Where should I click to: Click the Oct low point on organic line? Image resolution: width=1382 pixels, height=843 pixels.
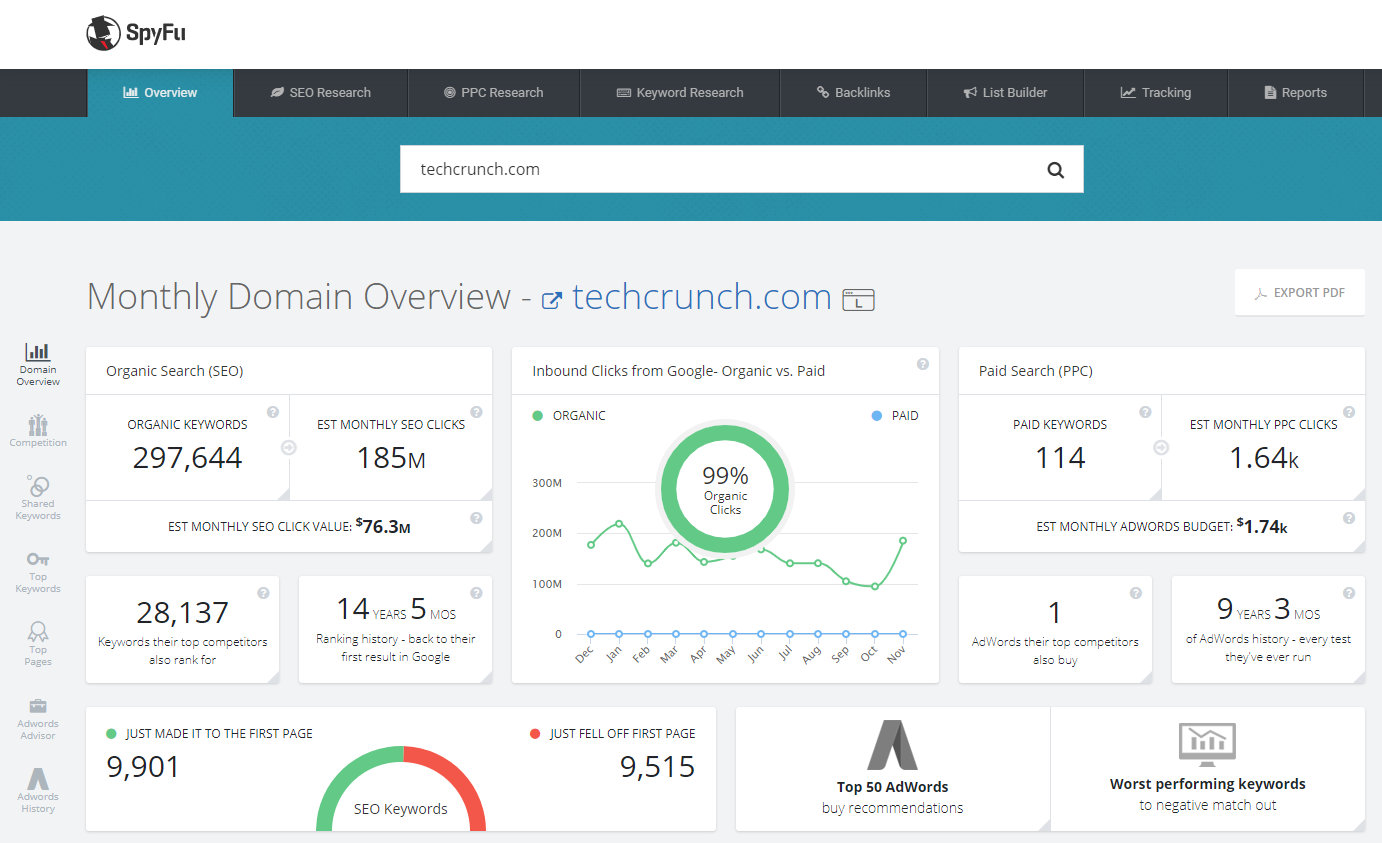(875, 587)
